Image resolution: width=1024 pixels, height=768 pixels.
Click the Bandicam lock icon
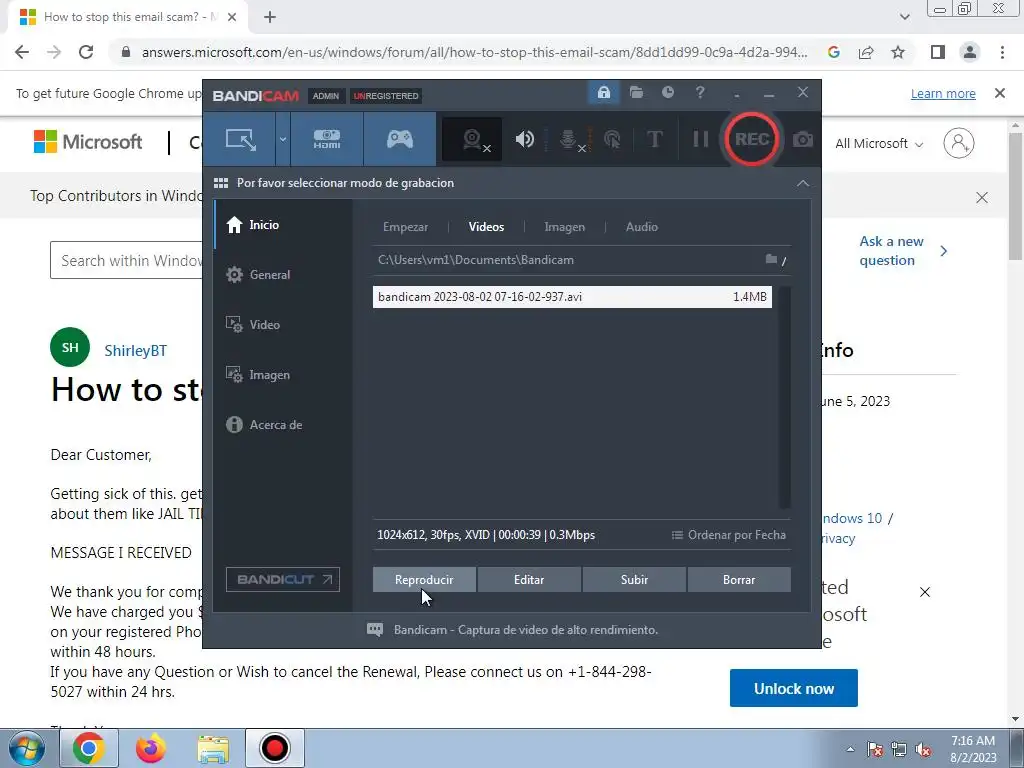[603, 93]
